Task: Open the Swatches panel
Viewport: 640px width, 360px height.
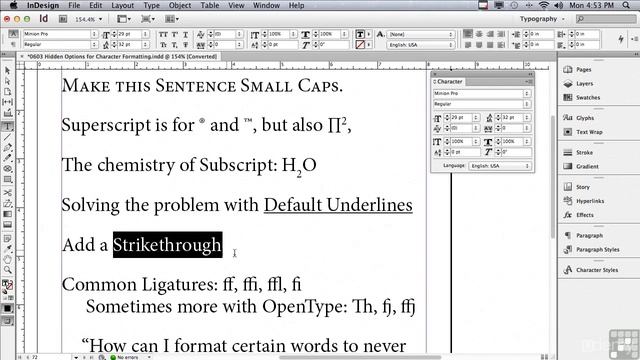Action: tap(582, 98)
